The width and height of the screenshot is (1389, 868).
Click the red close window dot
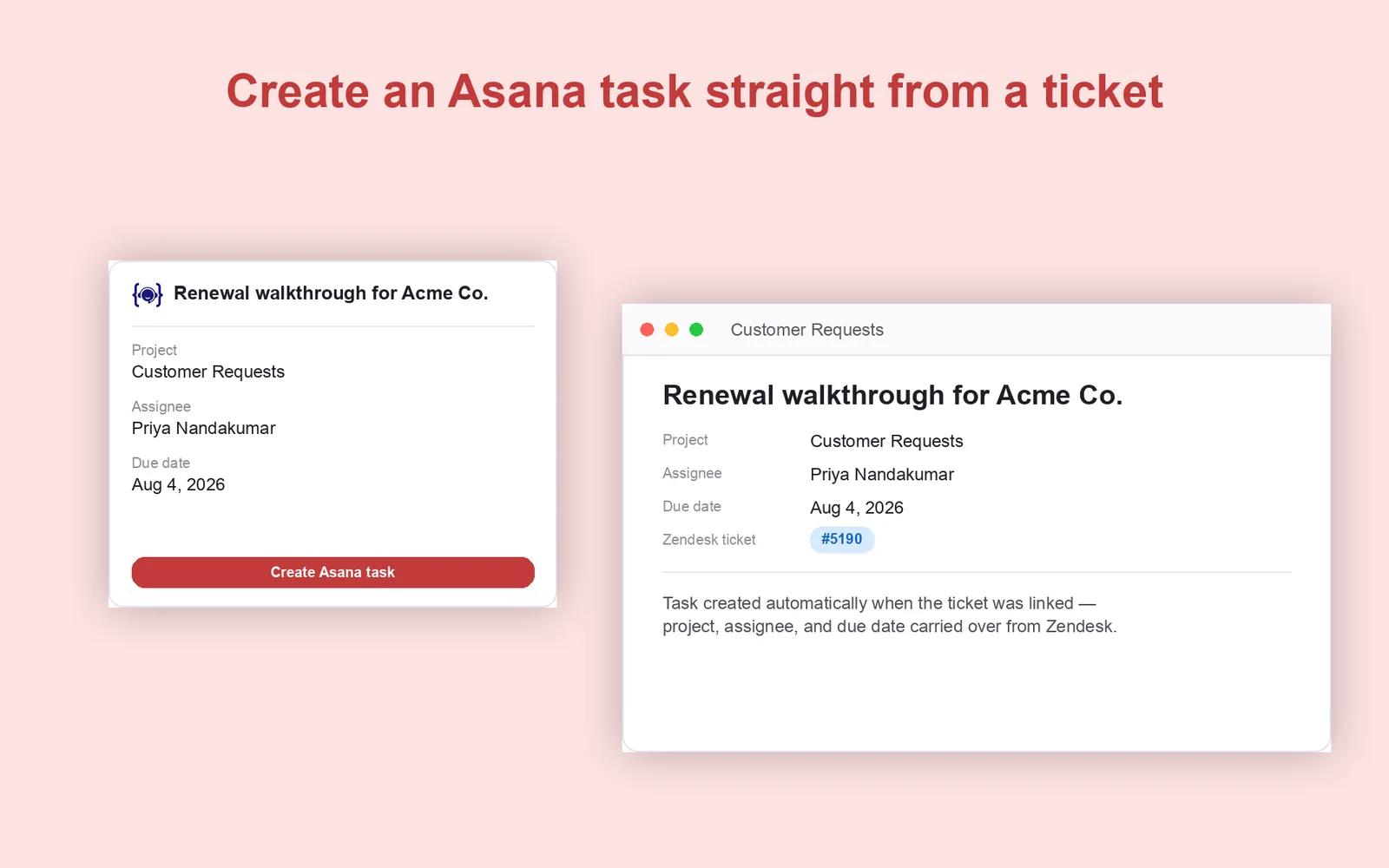[x=647, y=330]
